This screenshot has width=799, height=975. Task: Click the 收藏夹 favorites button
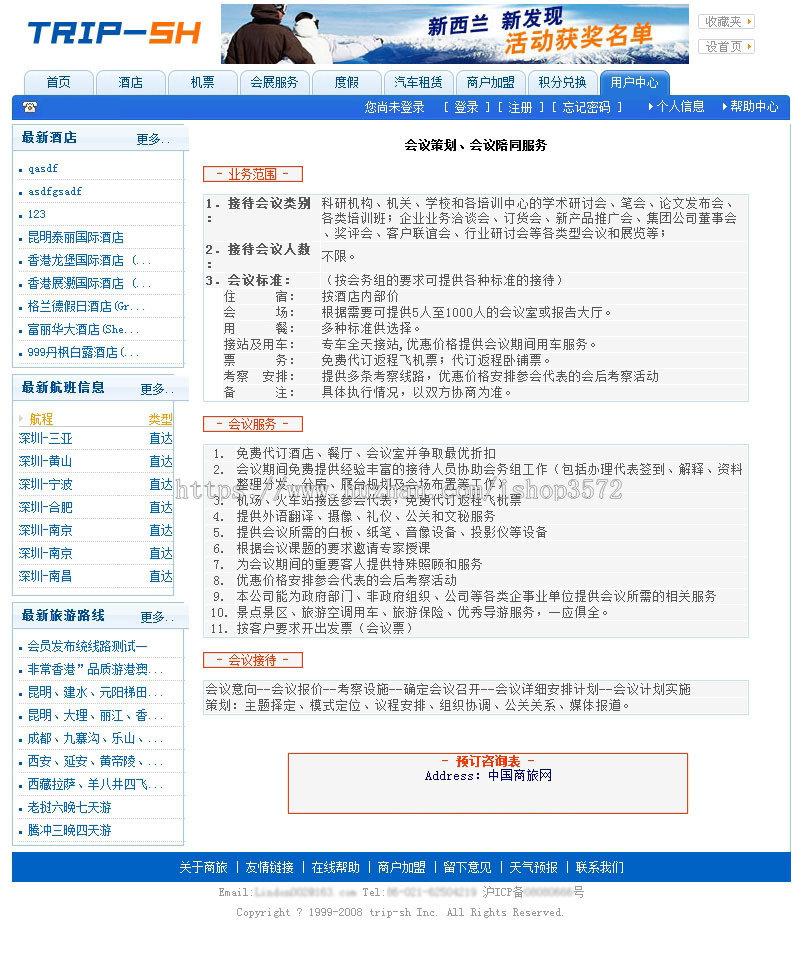(726, 22)
